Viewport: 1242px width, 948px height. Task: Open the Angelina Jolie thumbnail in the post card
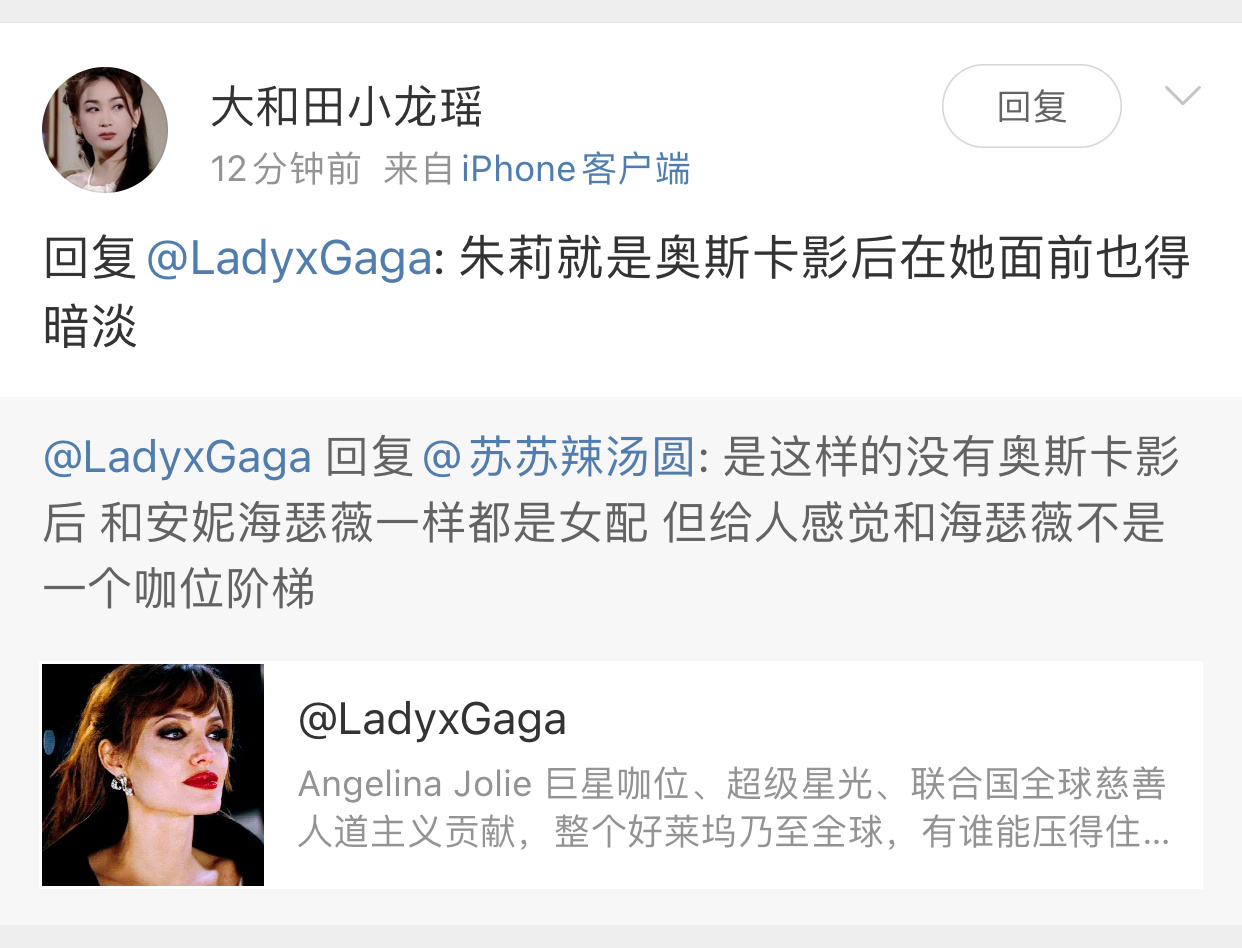153,774
